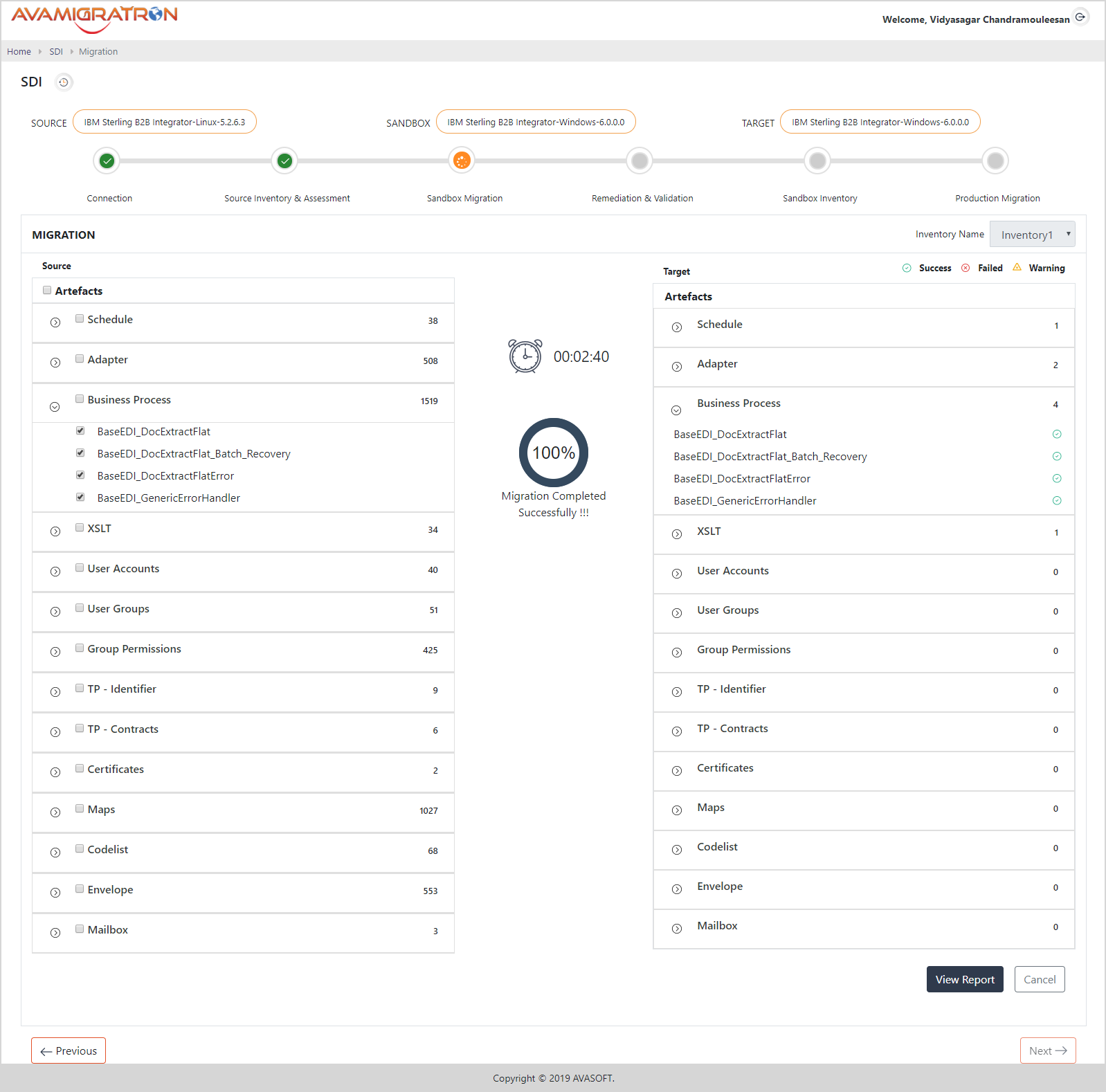Image resolution: width=1106 pixels, height=1092 pixels.
Task: Click success icon for target BaseEDI_GenericErrorHandler
Action: point(1057,501)
